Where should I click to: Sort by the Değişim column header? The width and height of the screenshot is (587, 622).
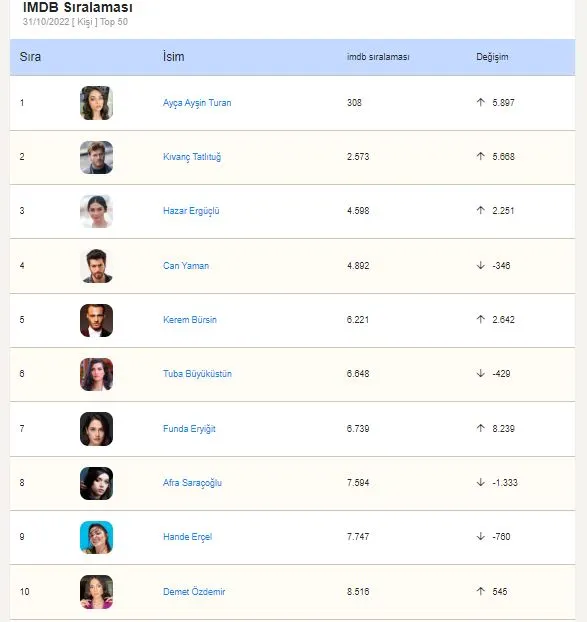pyautogui.click(x=492, y=57)
